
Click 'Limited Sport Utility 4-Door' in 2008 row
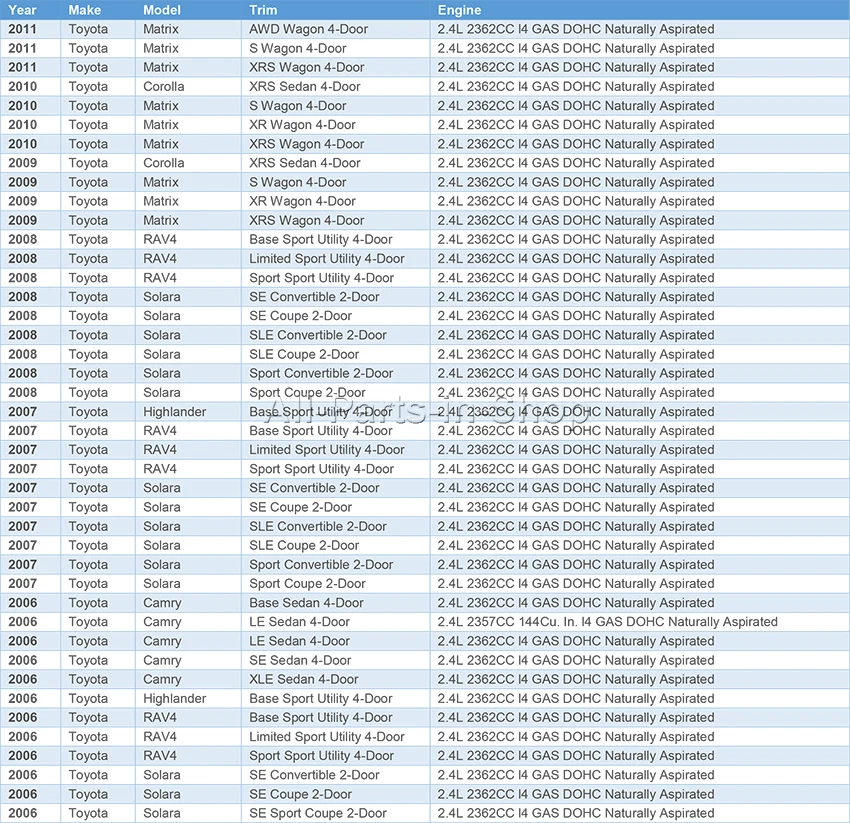[x=327, y=259]
